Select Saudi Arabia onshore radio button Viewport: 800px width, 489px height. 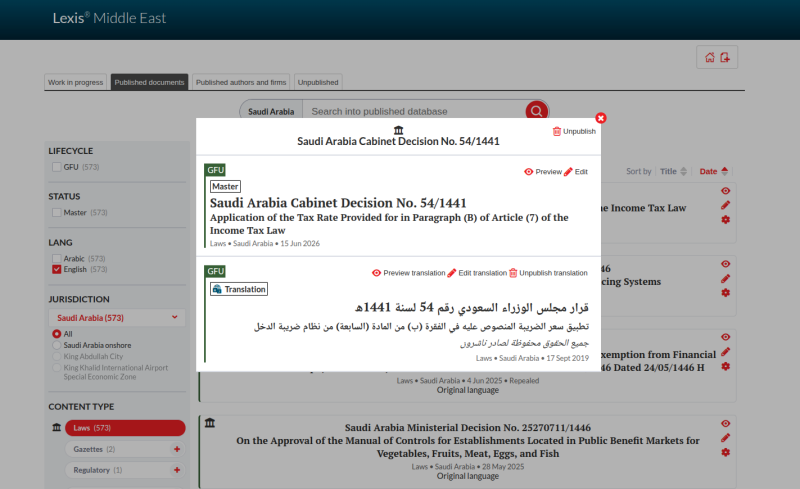(57, 345)
